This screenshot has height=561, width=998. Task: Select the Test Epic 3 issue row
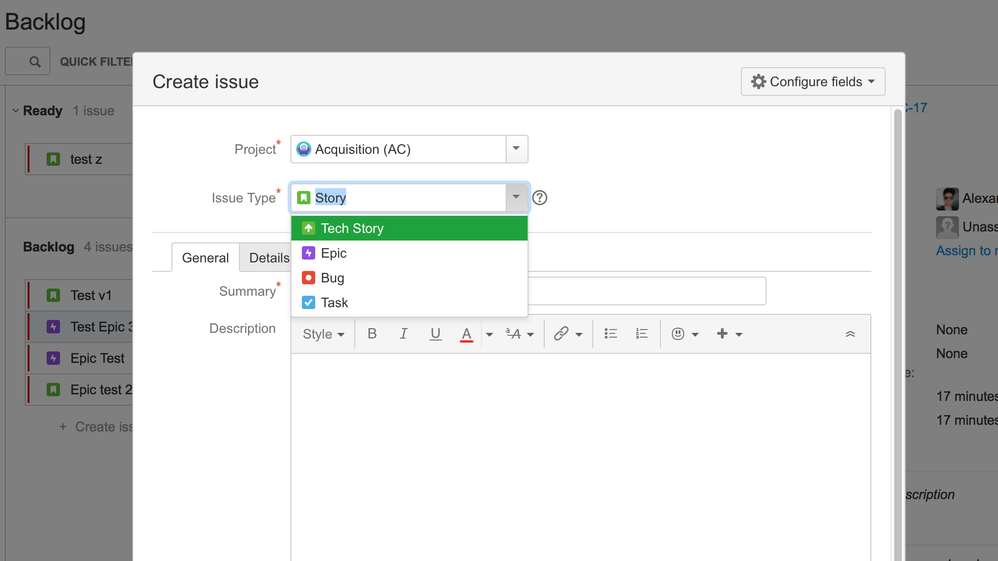[x=79, y=327]
